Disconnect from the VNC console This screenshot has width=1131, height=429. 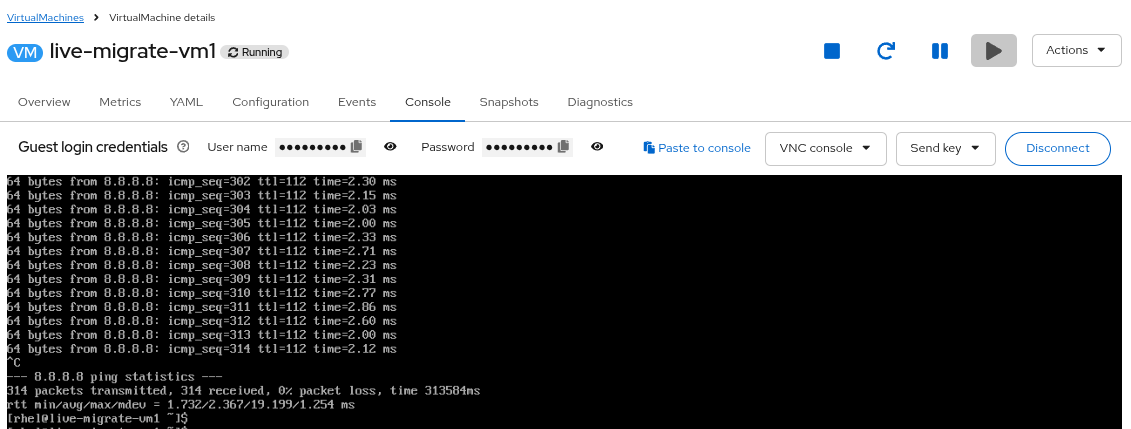1057,148
